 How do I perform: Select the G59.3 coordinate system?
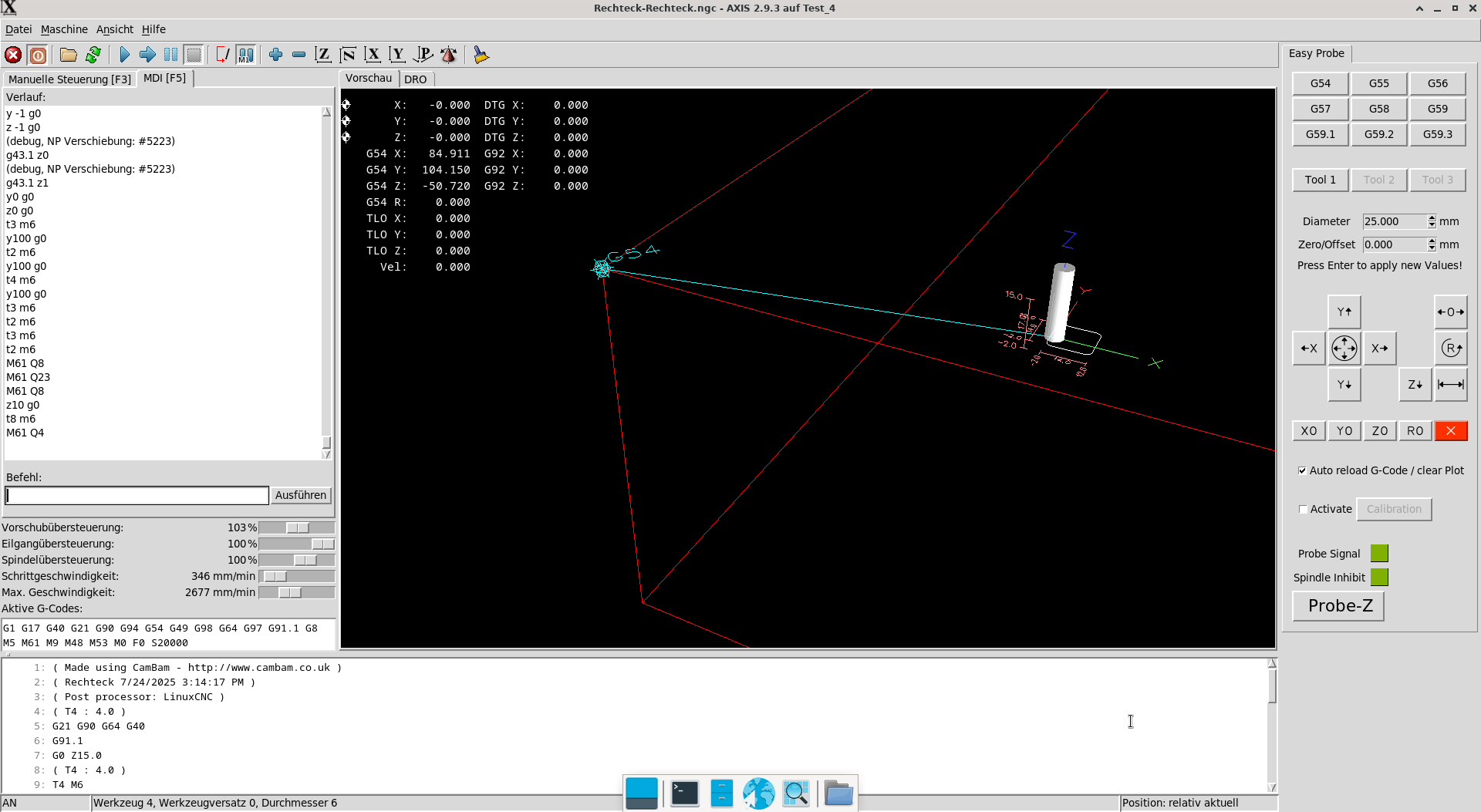point(1438,134)
